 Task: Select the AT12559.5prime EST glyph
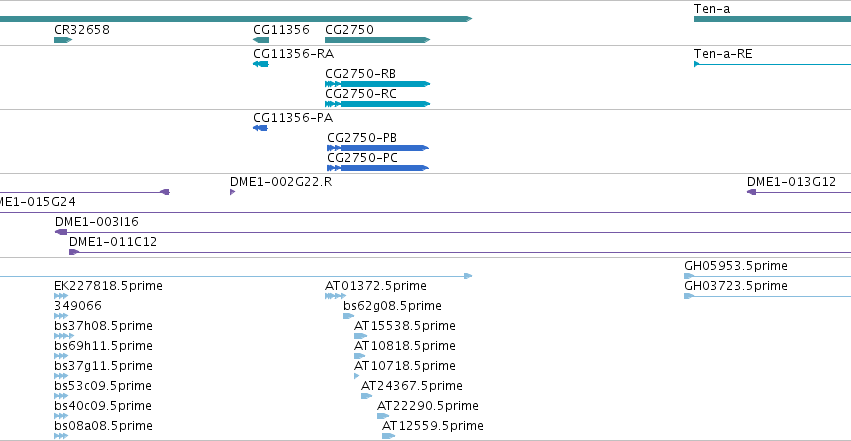[388, 436]
